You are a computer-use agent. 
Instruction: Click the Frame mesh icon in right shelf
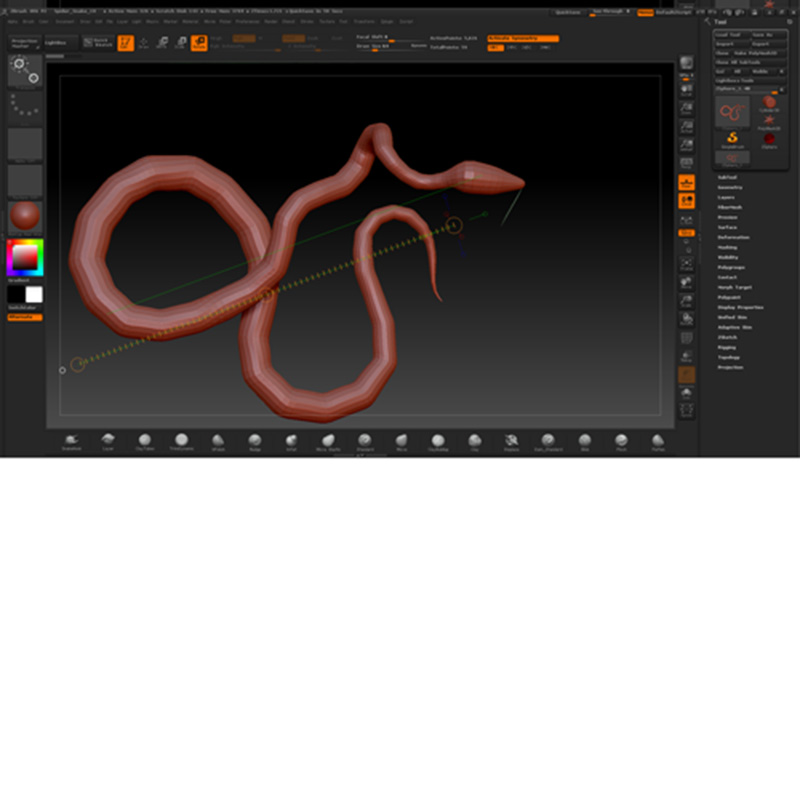[x=686, y=265]
